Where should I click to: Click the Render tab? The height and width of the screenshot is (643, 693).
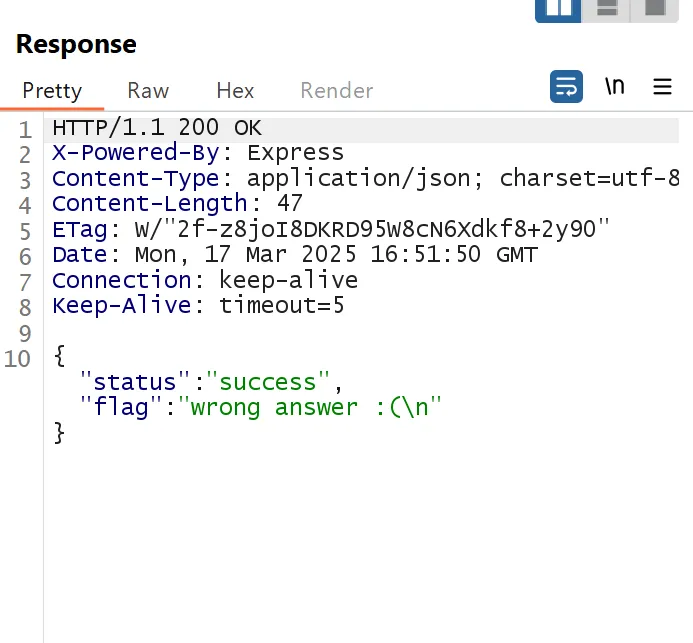[336, 91]
